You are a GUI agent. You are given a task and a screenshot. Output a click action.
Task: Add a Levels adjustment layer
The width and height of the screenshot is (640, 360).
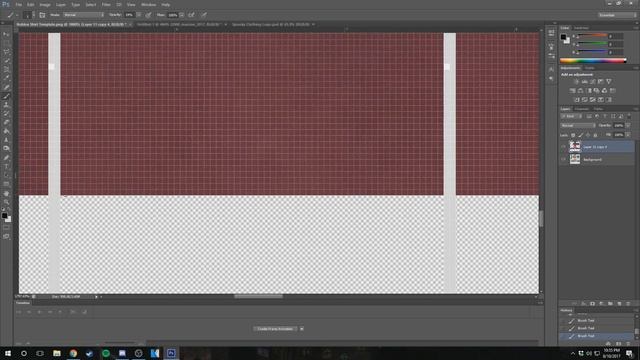click(584, 82)
